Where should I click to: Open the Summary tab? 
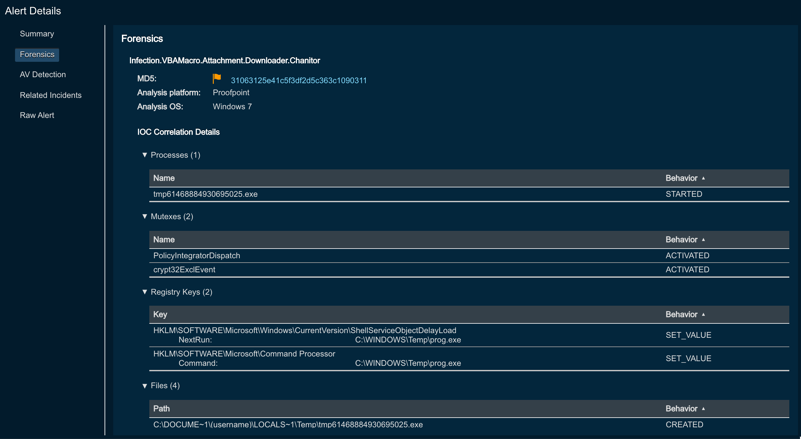tap(37, 34)
